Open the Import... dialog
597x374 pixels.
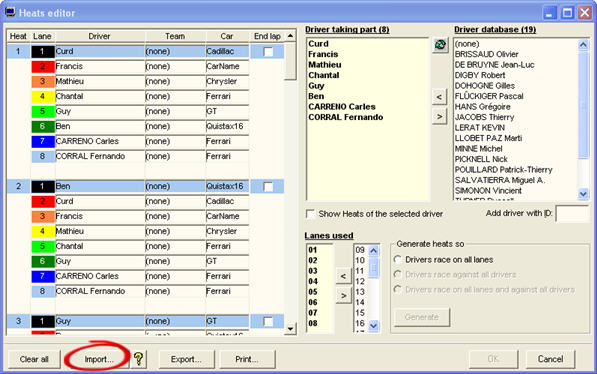point(99,359)
